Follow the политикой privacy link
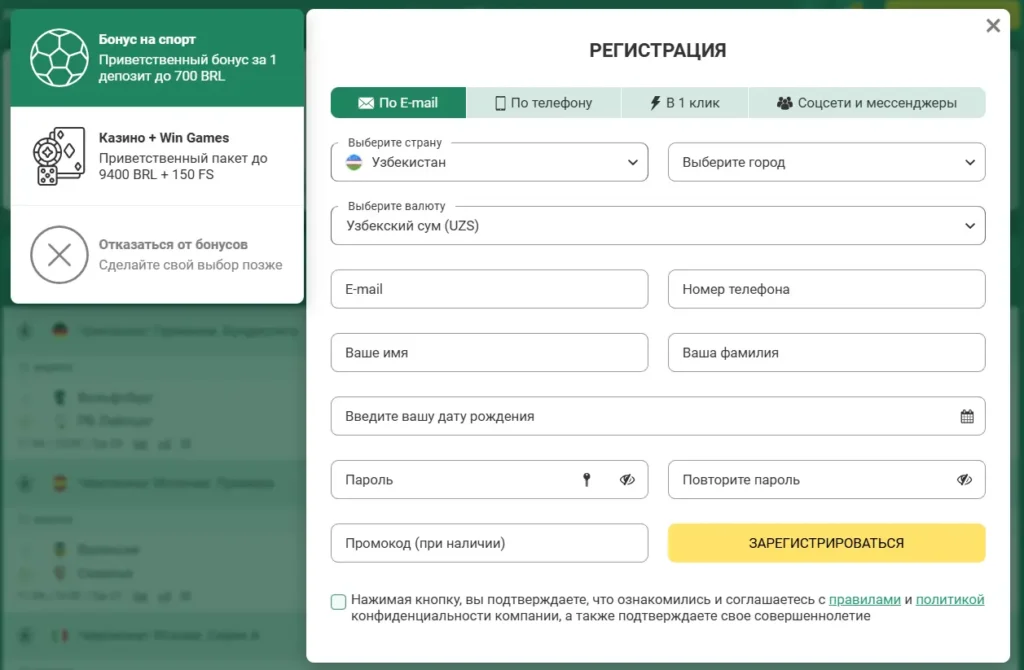Viewport: 1024px width, 670px height. point(950,600)
